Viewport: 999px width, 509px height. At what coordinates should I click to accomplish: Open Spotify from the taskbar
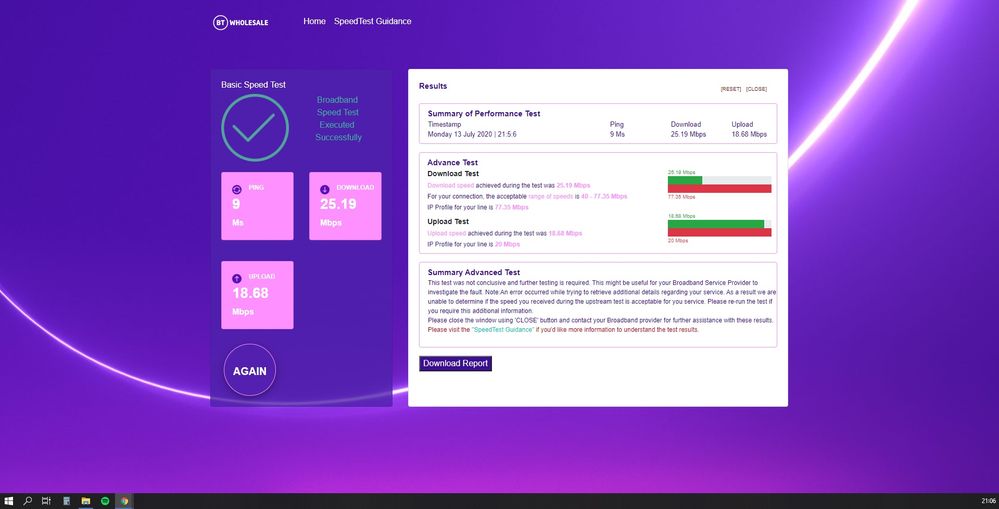(105, 500)
